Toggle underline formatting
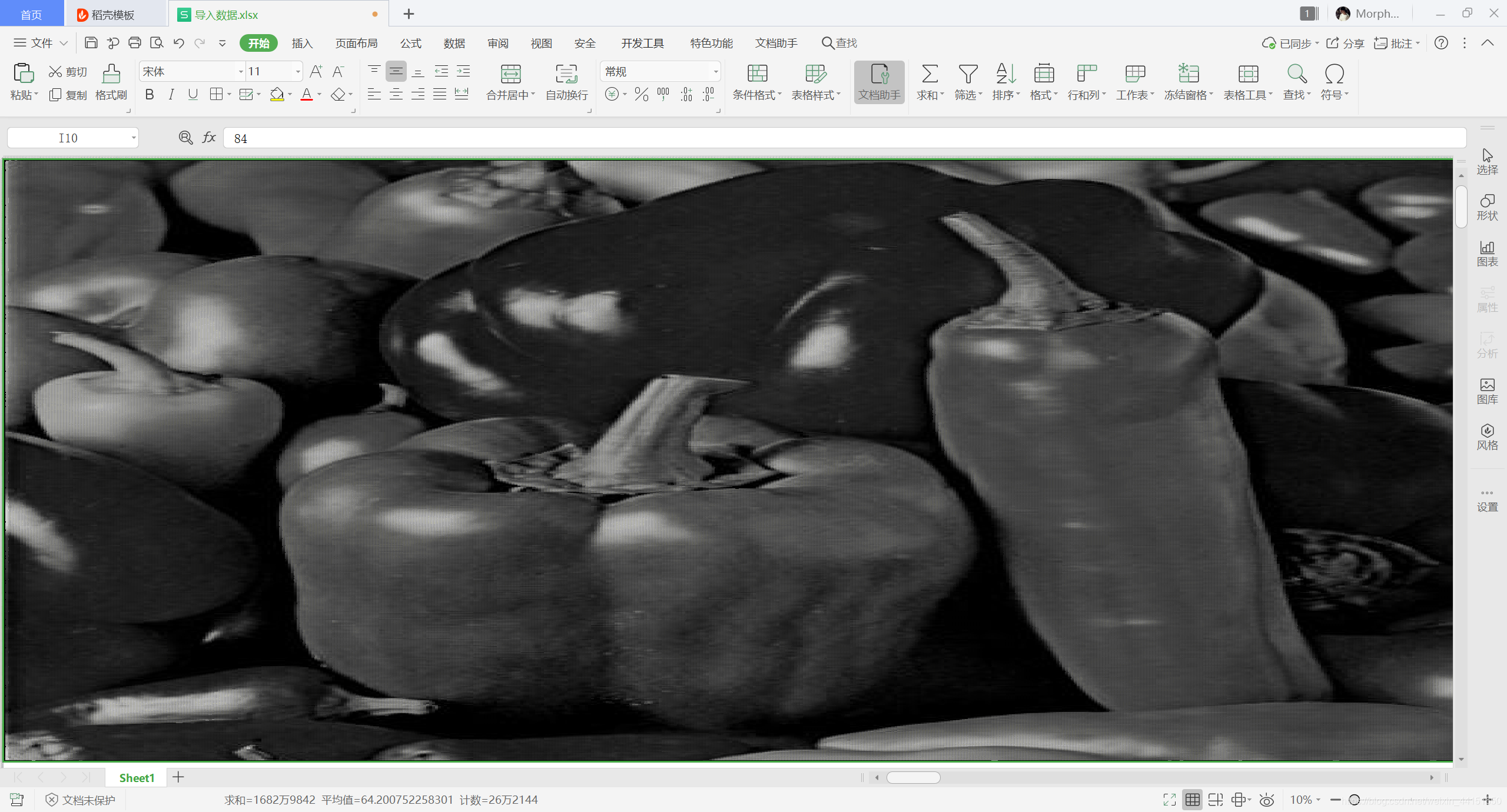 (x=192, y=95)
